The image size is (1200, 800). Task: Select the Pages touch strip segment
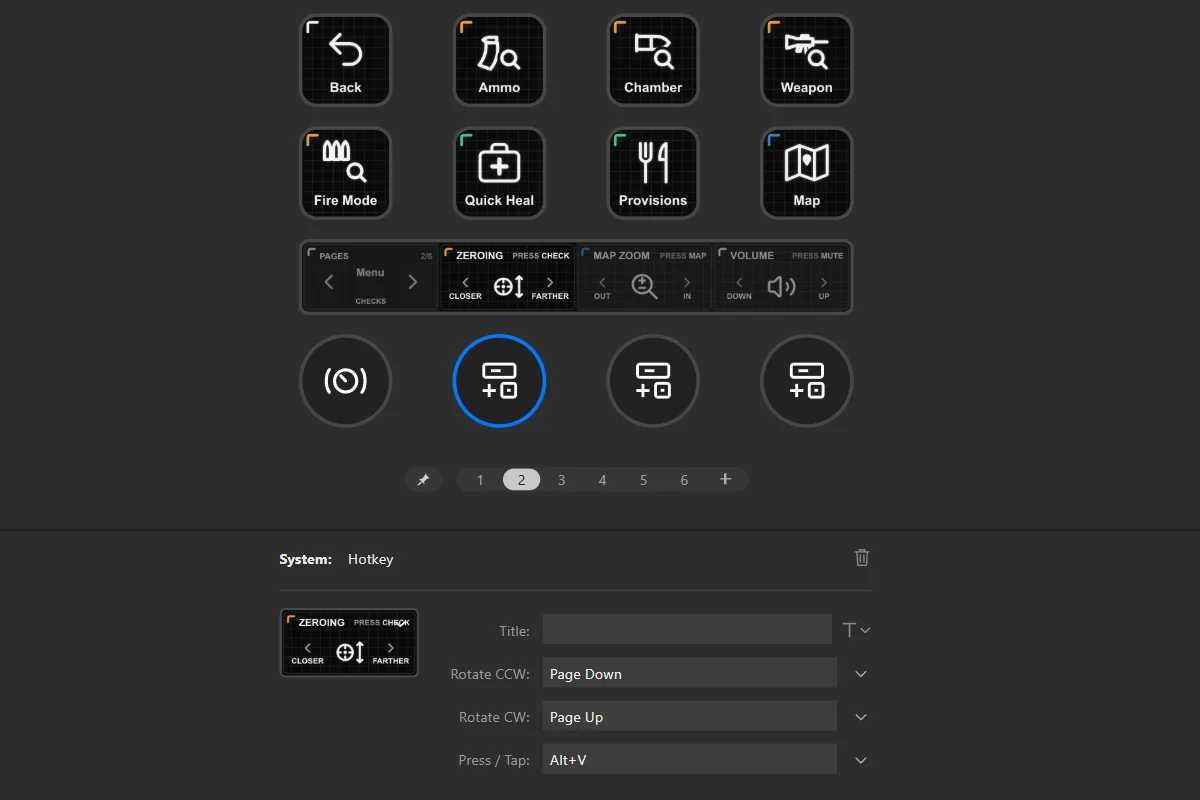(370, 277)
